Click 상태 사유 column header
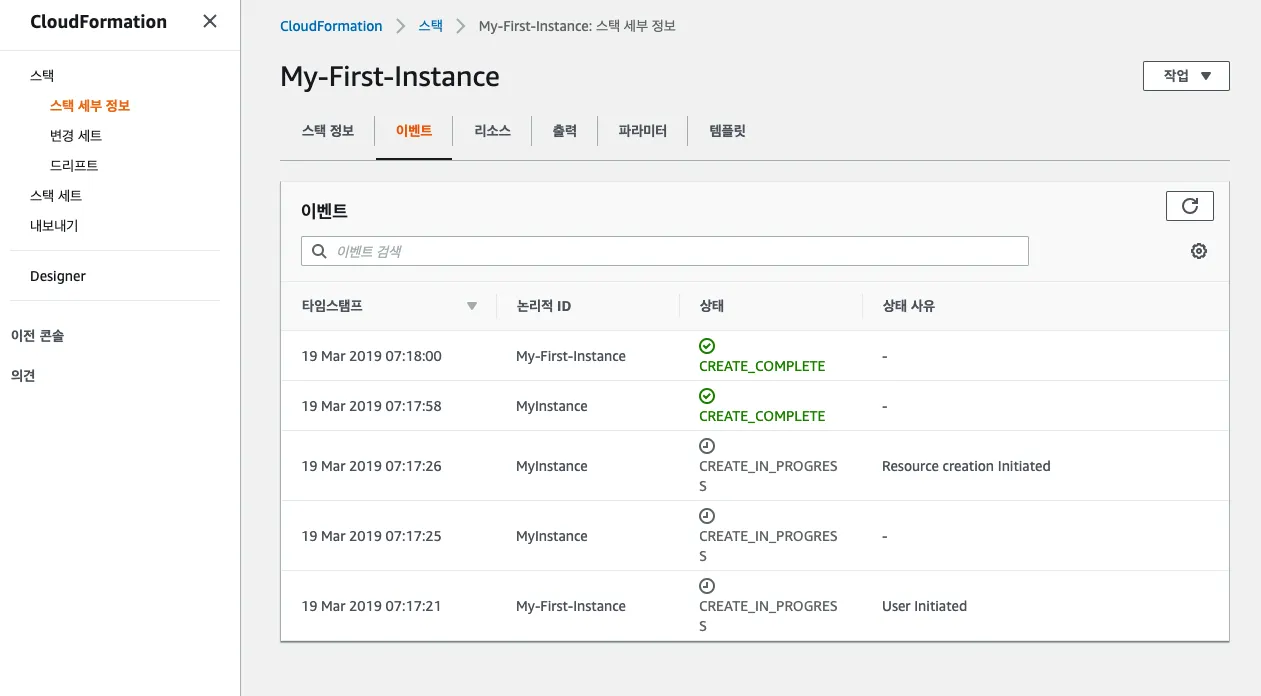The height and width of the screenshot is (696, 1261). pos(908,306)
